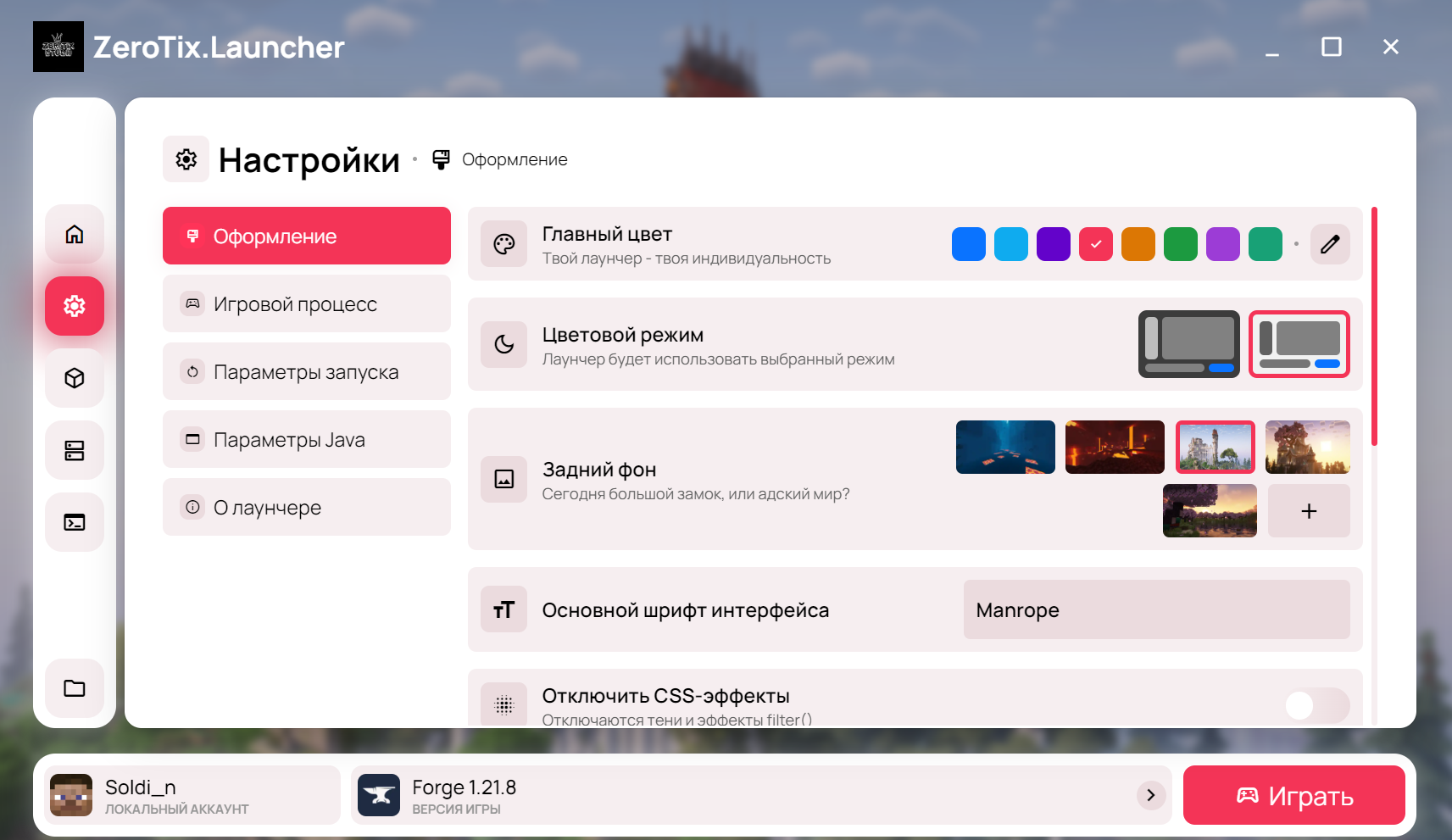Select the dark color mode

[1188, 344]
